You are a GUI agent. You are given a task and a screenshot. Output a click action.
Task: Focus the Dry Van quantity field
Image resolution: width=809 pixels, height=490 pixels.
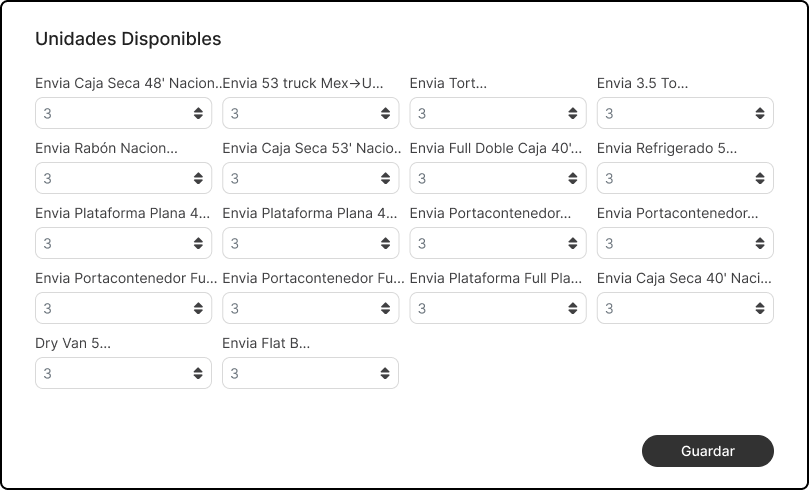click(x=112, y=374)
